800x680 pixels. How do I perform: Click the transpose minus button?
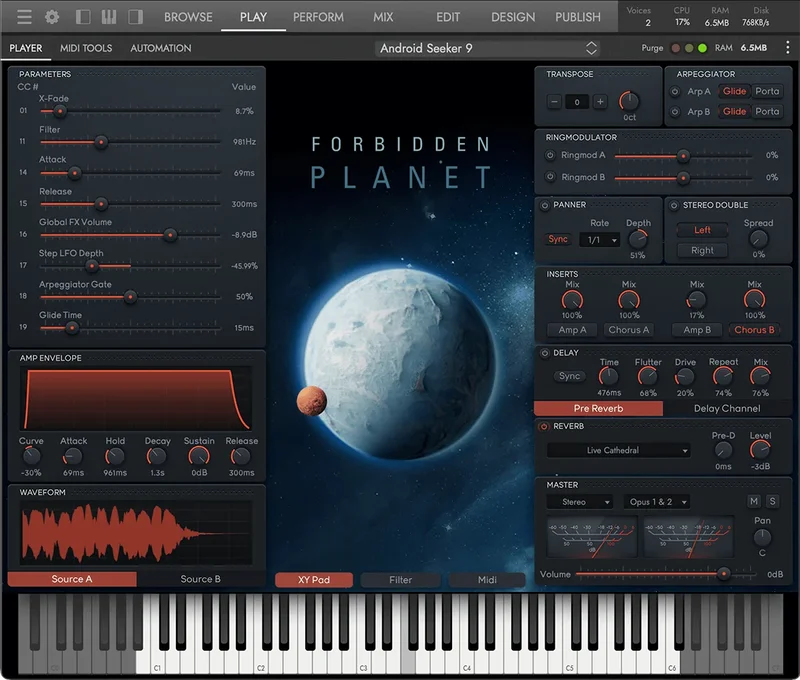point(554,102)
